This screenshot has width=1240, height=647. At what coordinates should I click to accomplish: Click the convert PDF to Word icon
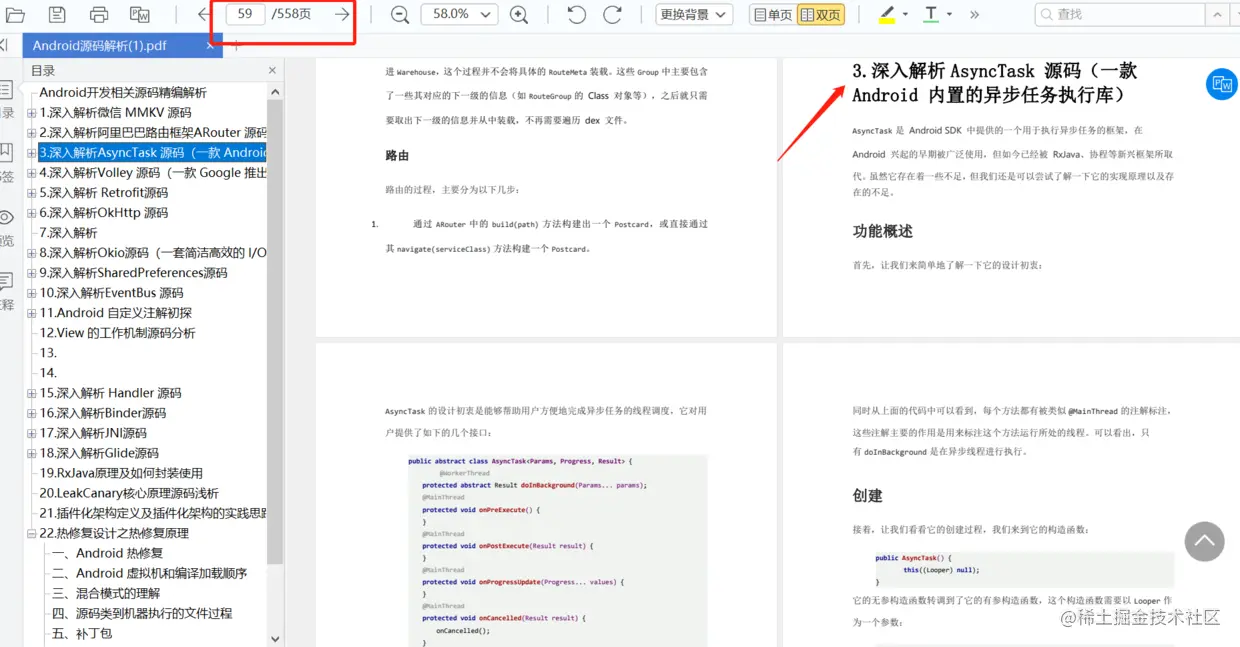140,14
